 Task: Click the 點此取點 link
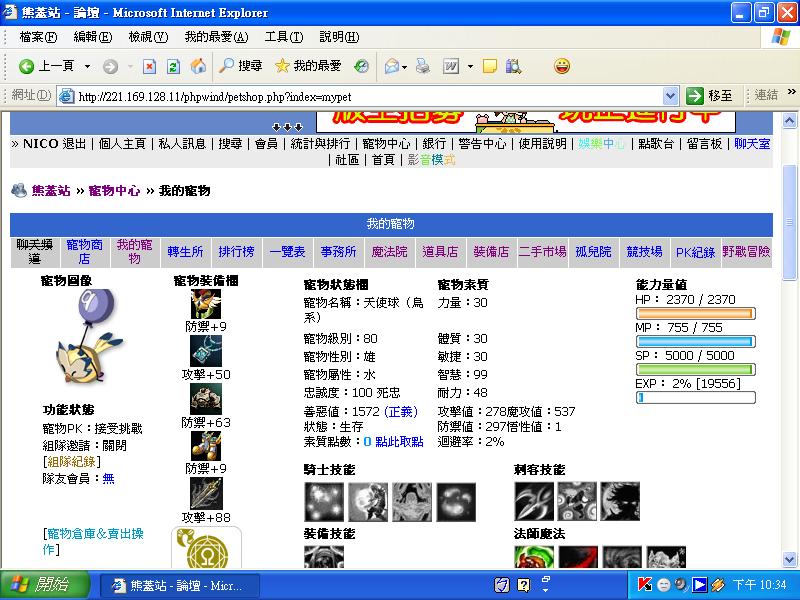point(398,441)
